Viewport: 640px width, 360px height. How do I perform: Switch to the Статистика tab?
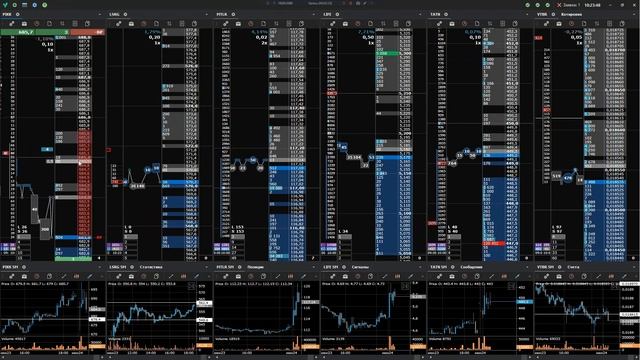coord(151,267)
